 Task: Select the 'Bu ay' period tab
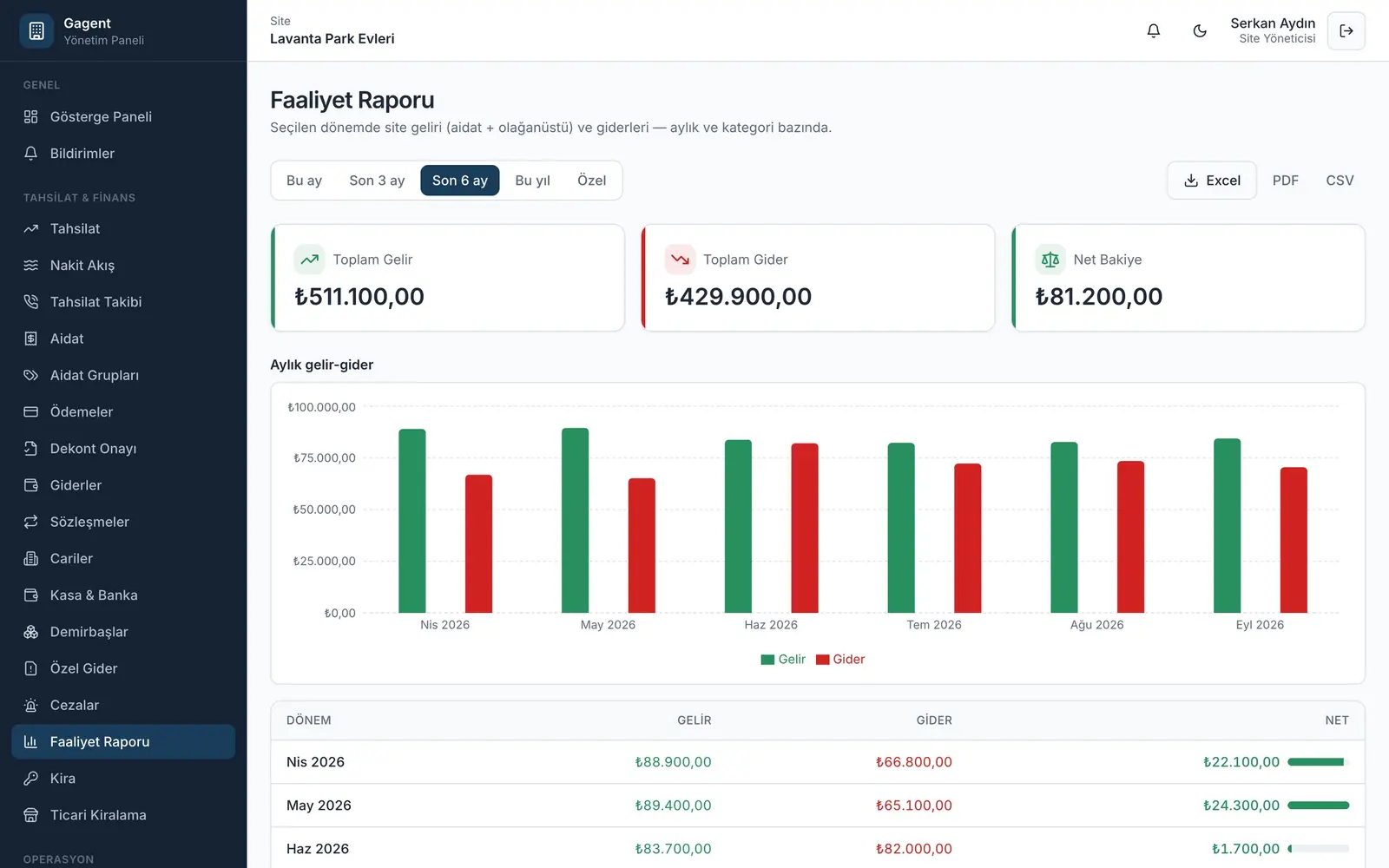click(x=304, y=181)
